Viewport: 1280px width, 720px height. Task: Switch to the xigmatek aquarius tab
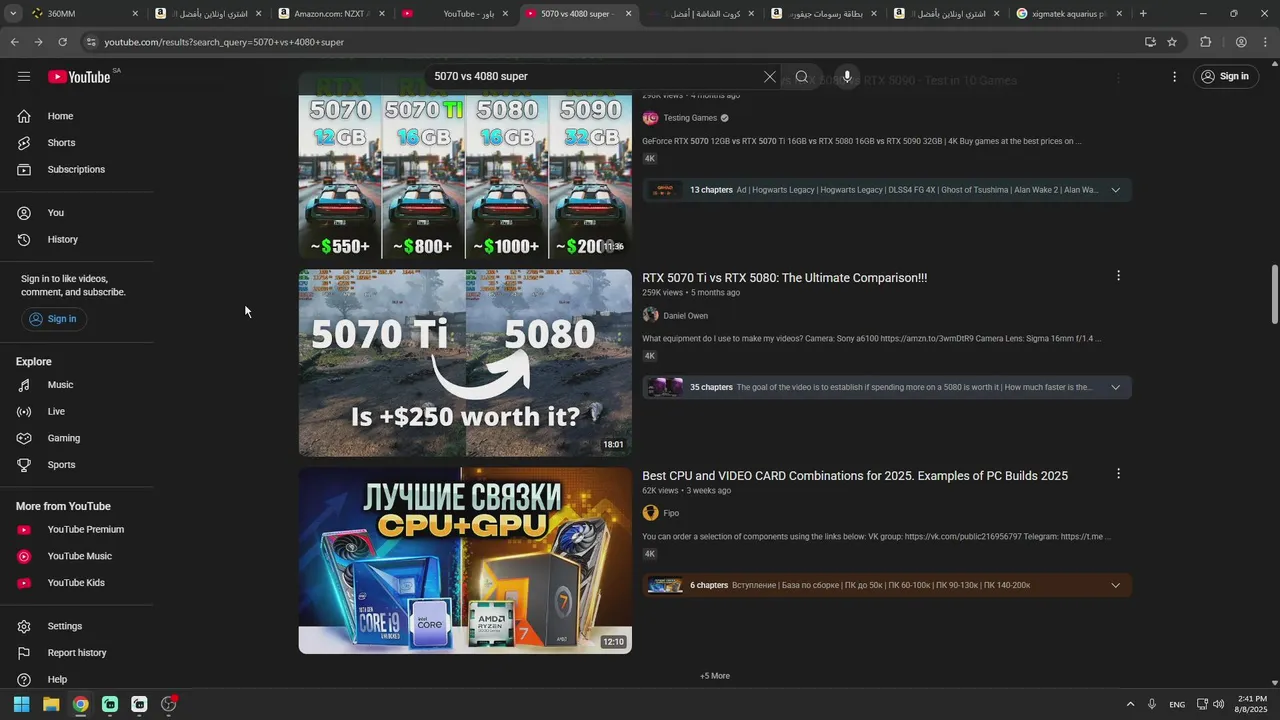click(x=1069, y=14)
